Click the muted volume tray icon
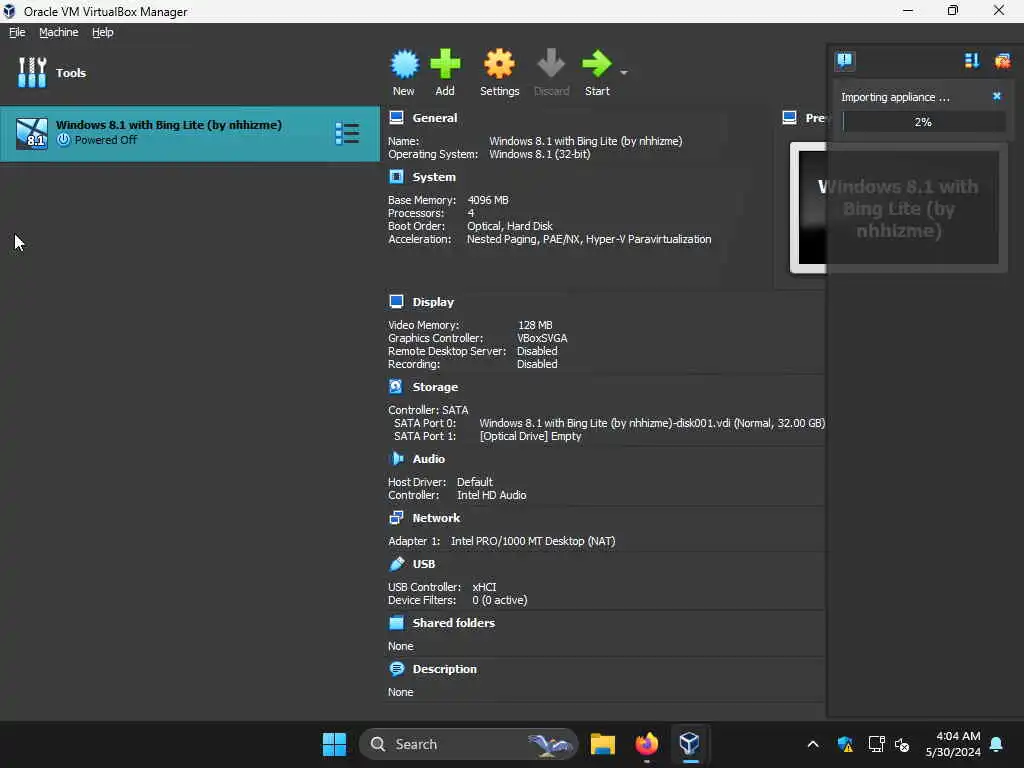 coord(903,744)
